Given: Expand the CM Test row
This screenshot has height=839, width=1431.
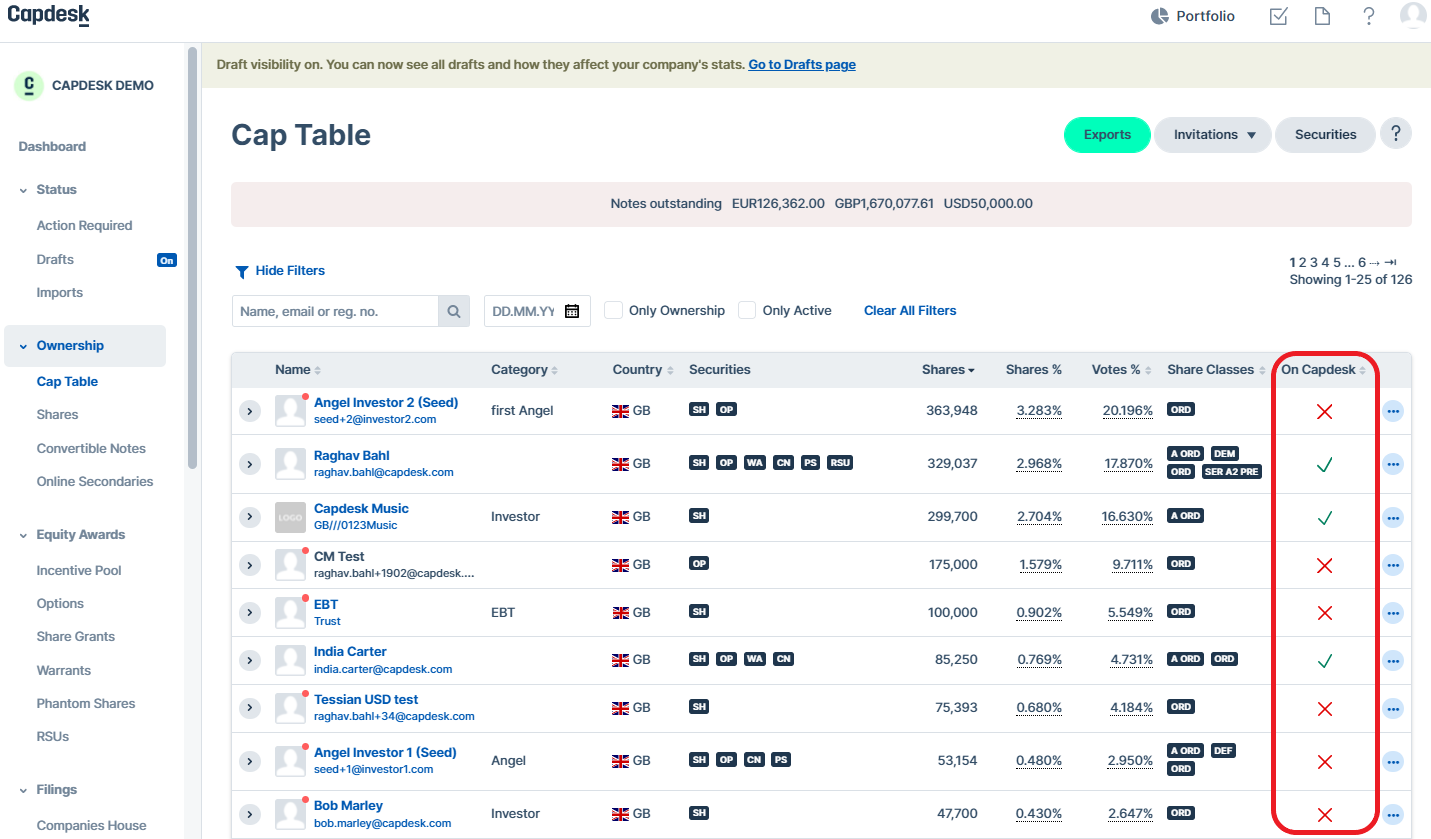Looking at the screenshot, I should [250, 565].
